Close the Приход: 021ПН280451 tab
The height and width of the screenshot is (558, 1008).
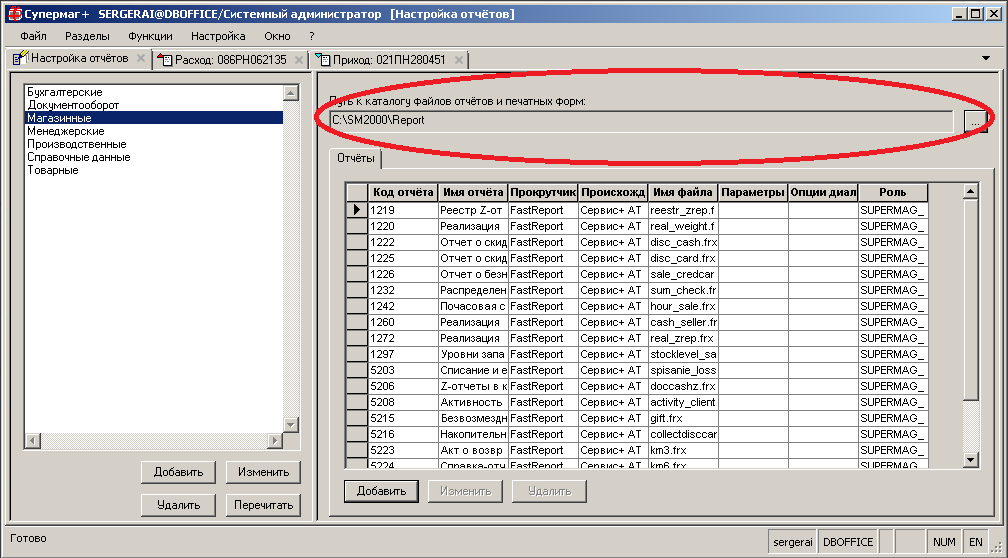(x=459, y=60)
